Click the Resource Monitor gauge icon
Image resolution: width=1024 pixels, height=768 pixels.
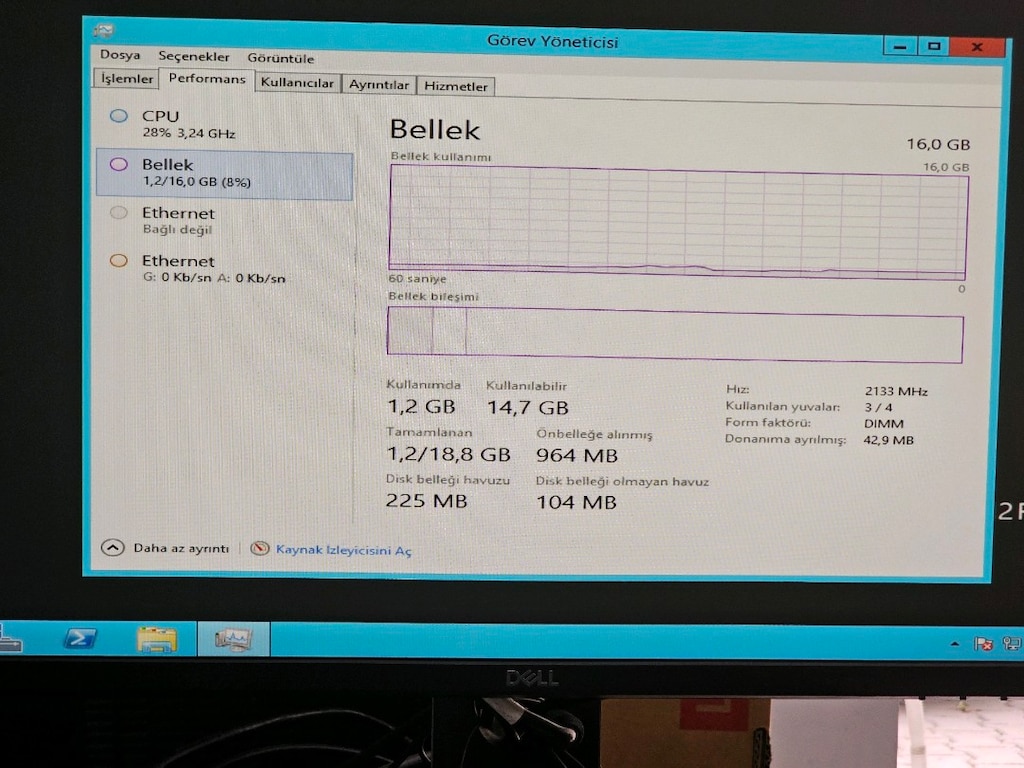[260, 549]
